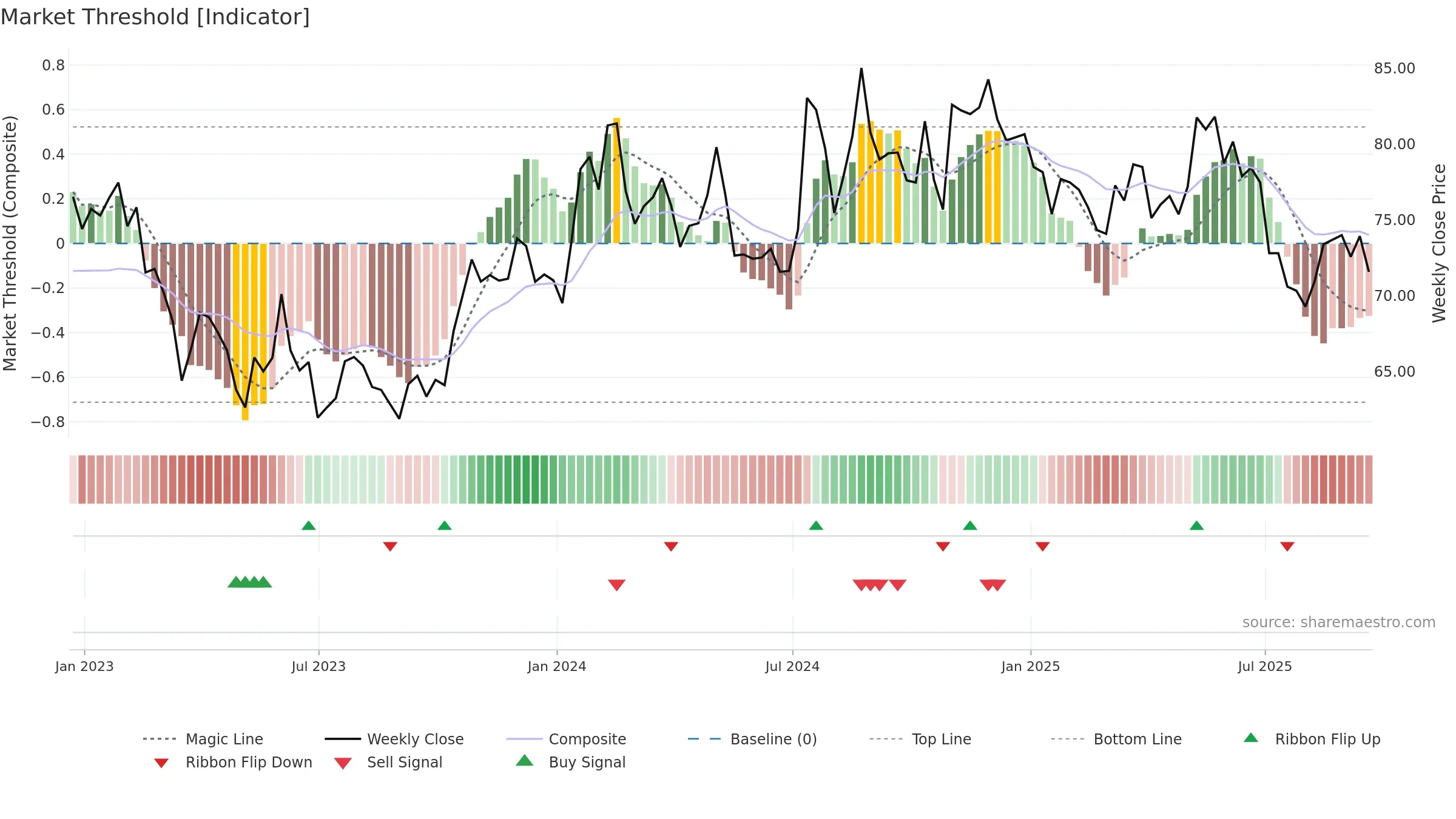1456x819 pixels.
Task: Click the Jan 2023 x-axis label
Action: coord(84,666)
